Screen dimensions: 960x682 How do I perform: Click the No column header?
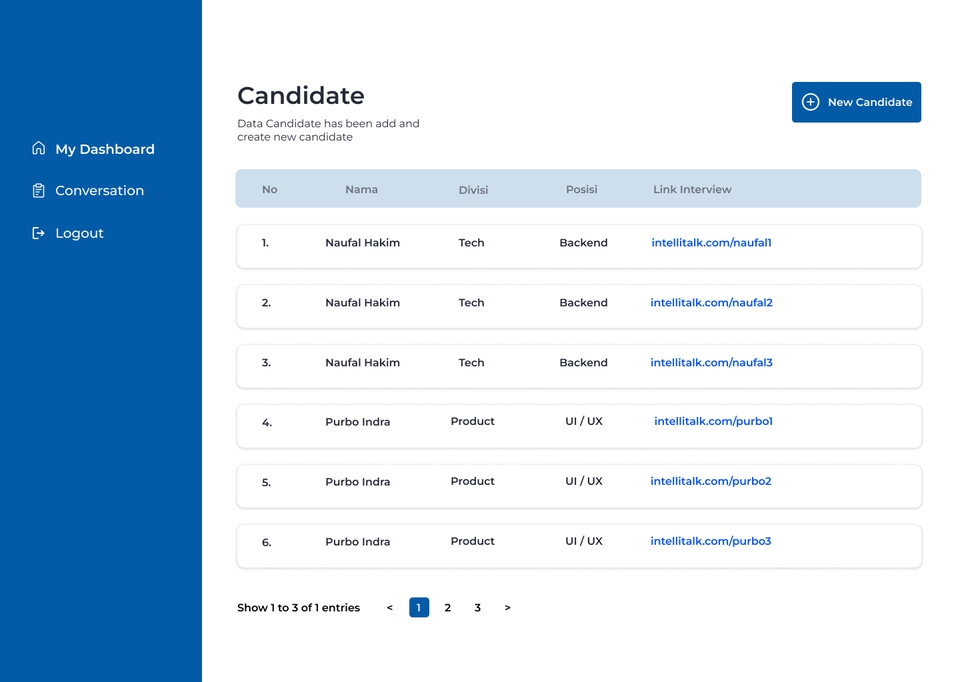pyautogui.click(x=269, y=190)
